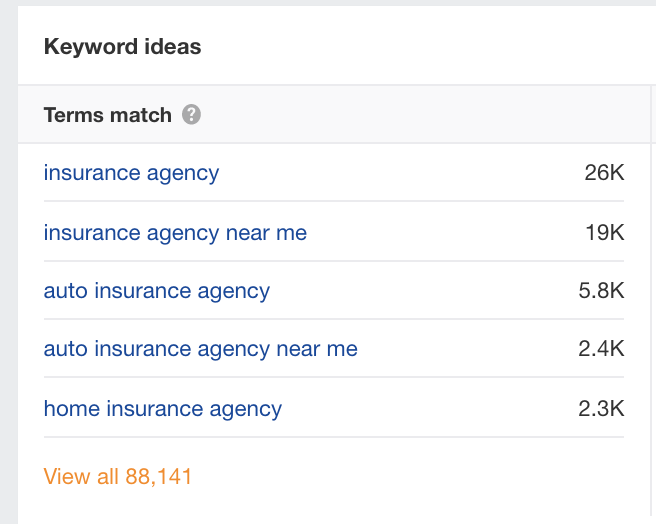Viewport: 656px width, 524px height.
Task: Click the 26K search volume value
Action: tap(604, 172)
